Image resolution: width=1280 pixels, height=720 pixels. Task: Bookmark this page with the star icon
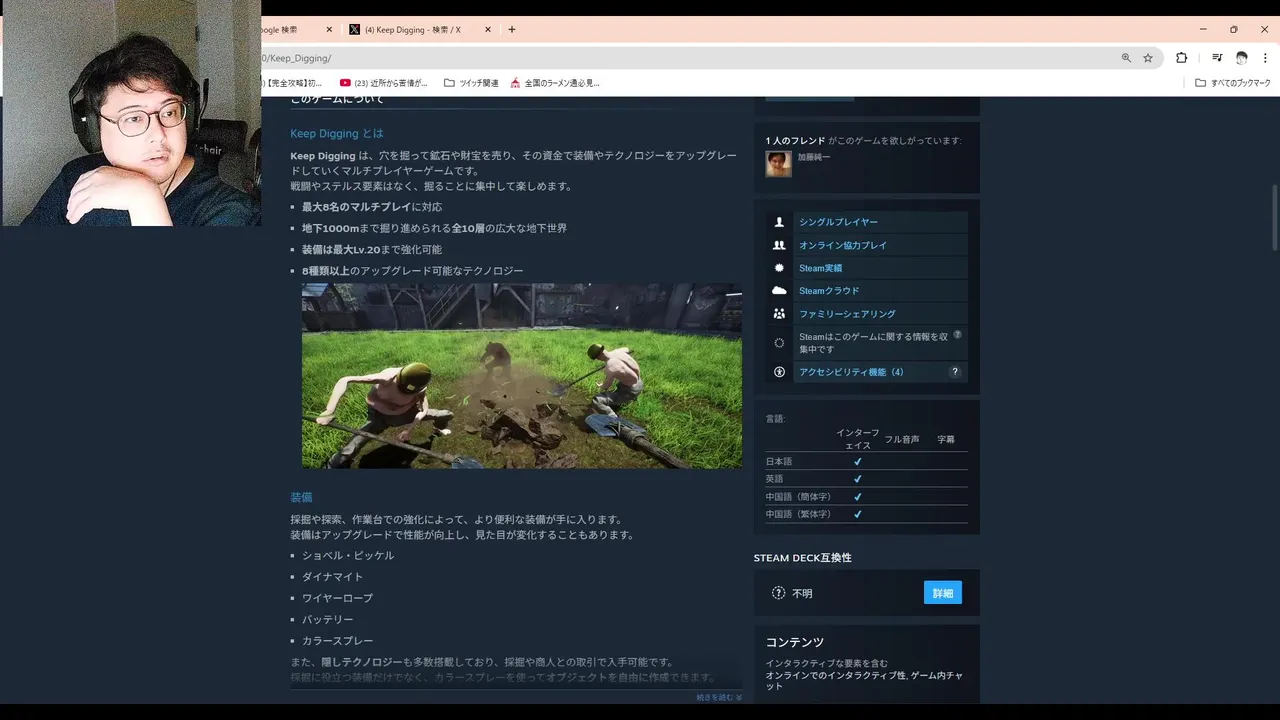1148,58
